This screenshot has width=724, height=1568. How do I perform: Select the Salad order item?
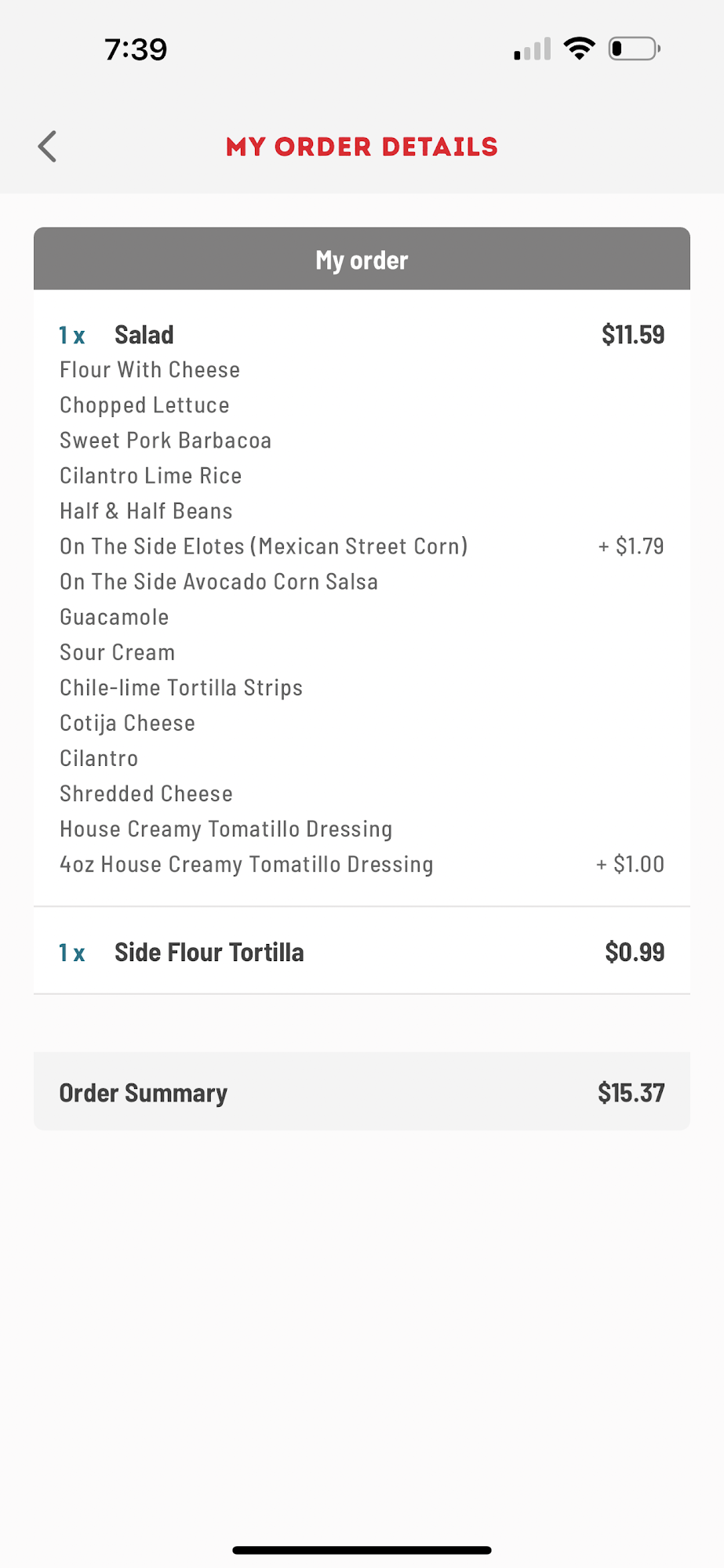click(144, 335)
